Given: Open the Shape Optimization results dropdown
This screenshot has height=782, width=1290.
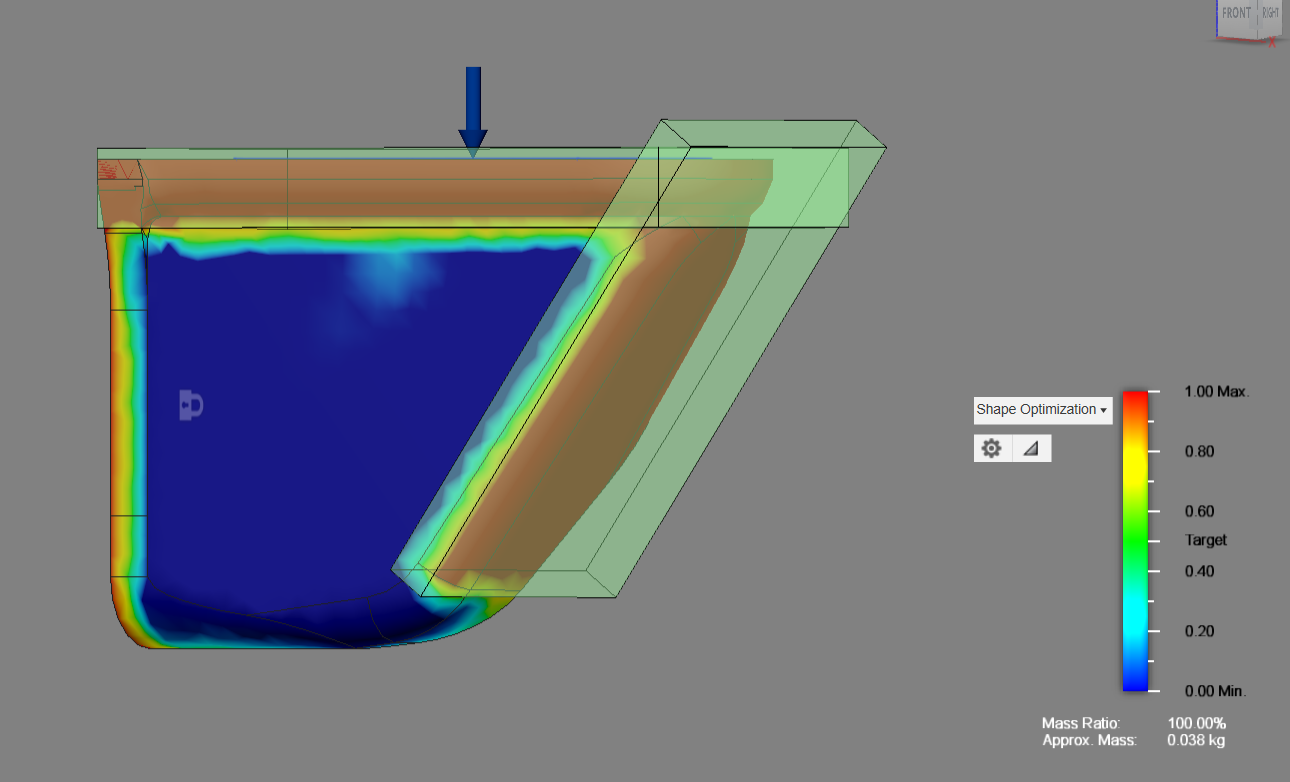Looking at the screenshot, I should 1042,410.
